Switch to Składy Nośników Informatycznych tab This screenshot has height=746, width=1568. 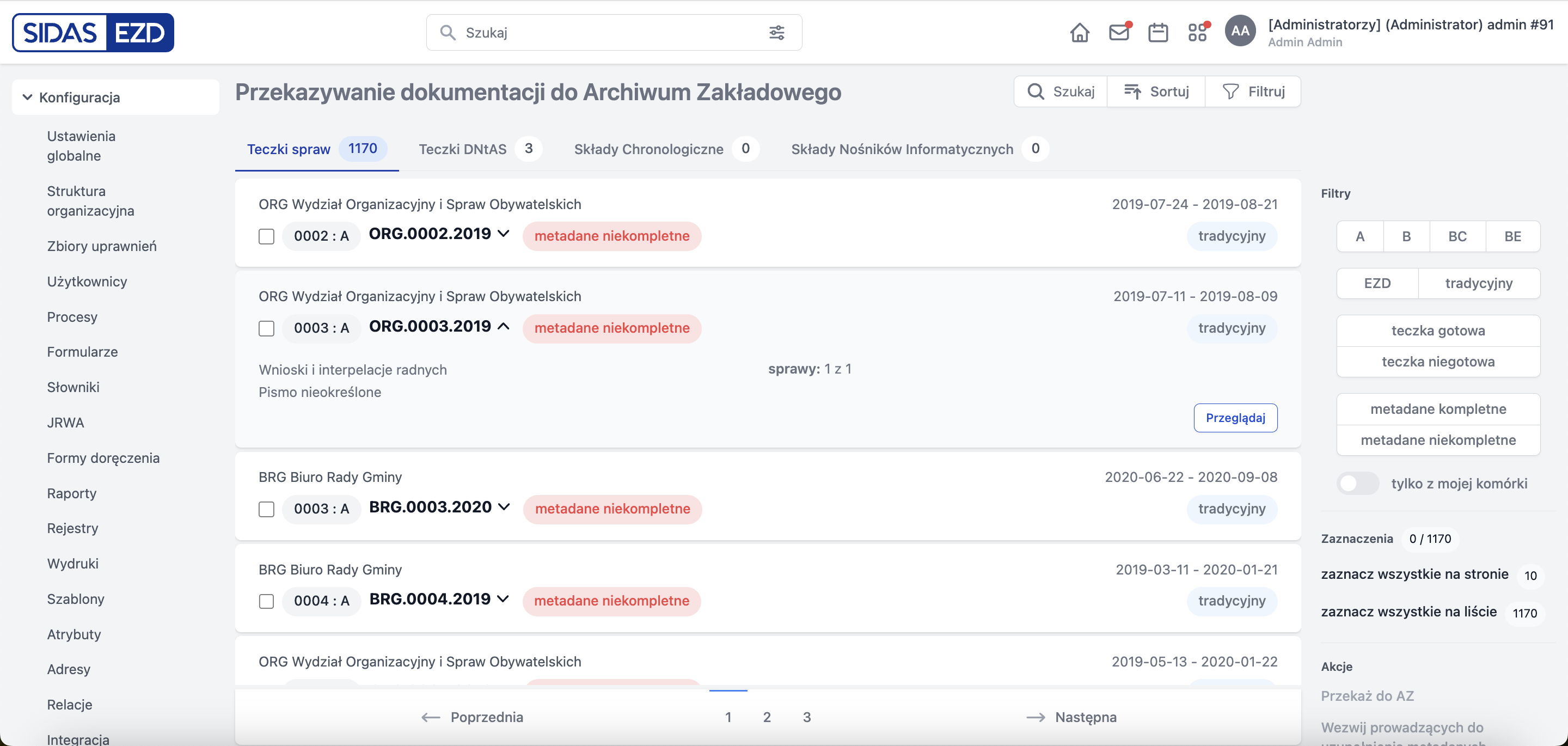click(x=920, y=149)
